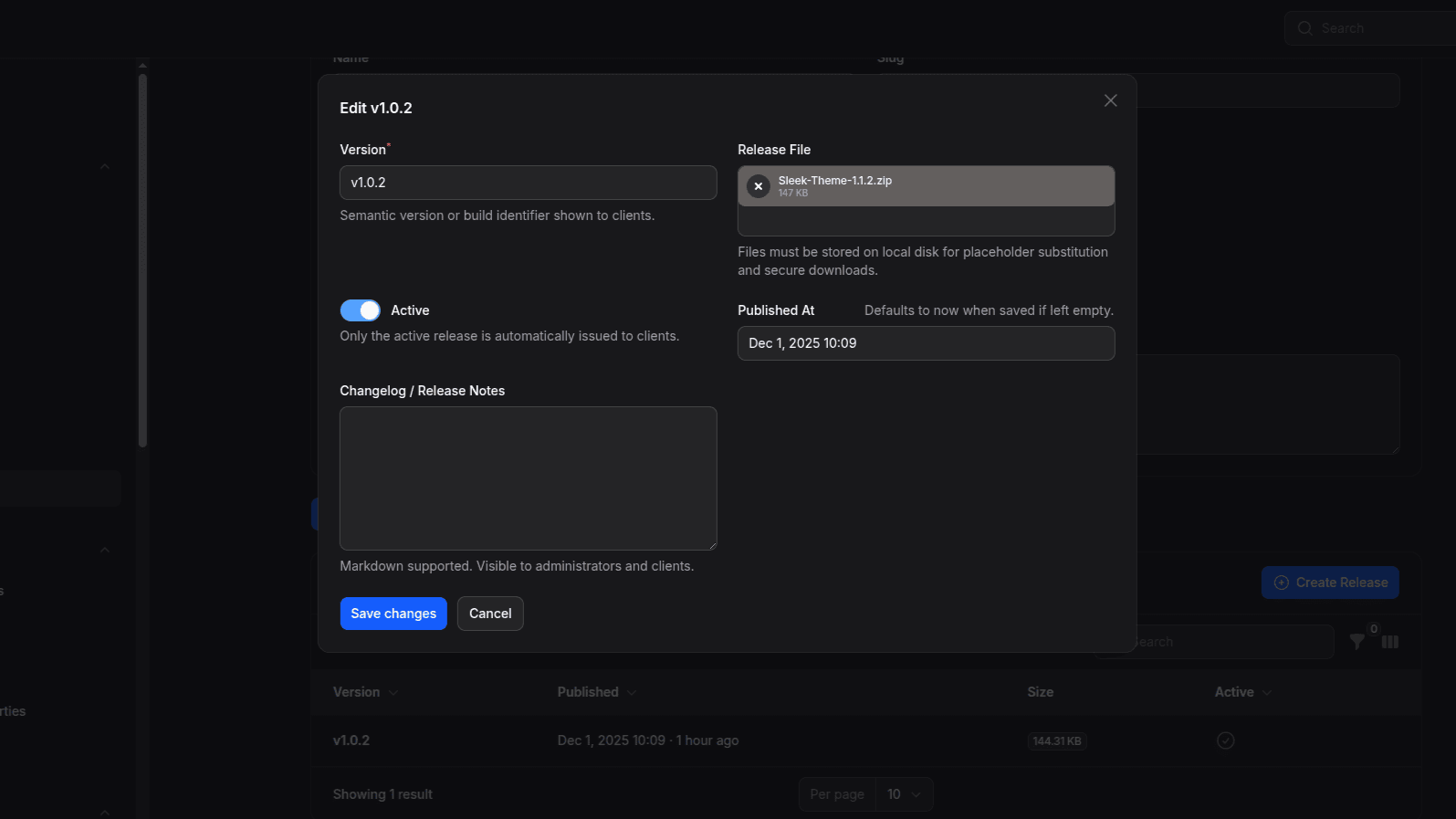Toggle the Active release switch
This screenshot has height=819, width=1456.
tap(360, 310)
